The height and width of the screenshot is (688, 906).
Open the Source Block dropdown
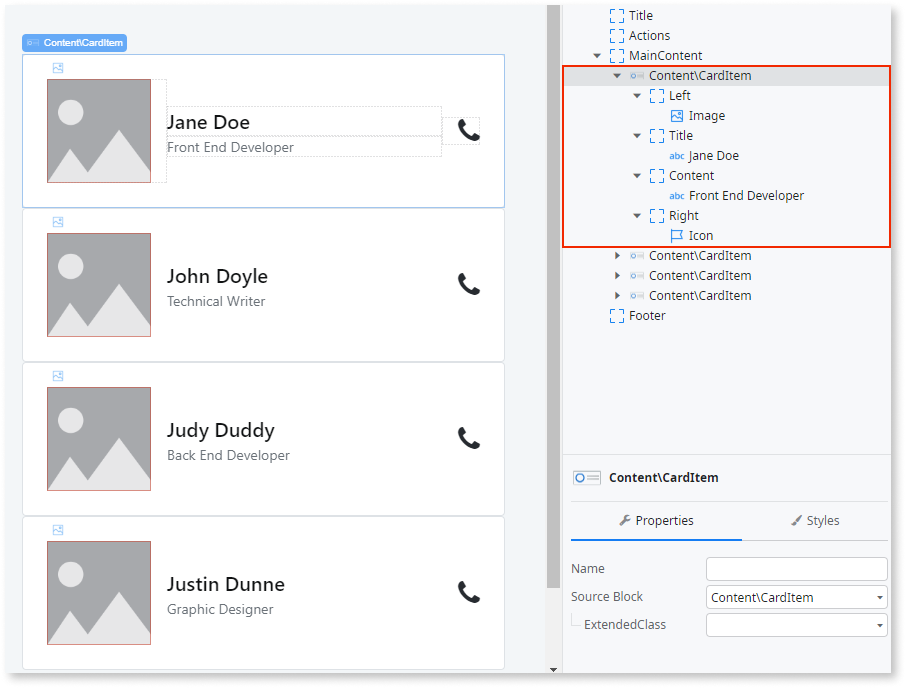pos(880,596)
